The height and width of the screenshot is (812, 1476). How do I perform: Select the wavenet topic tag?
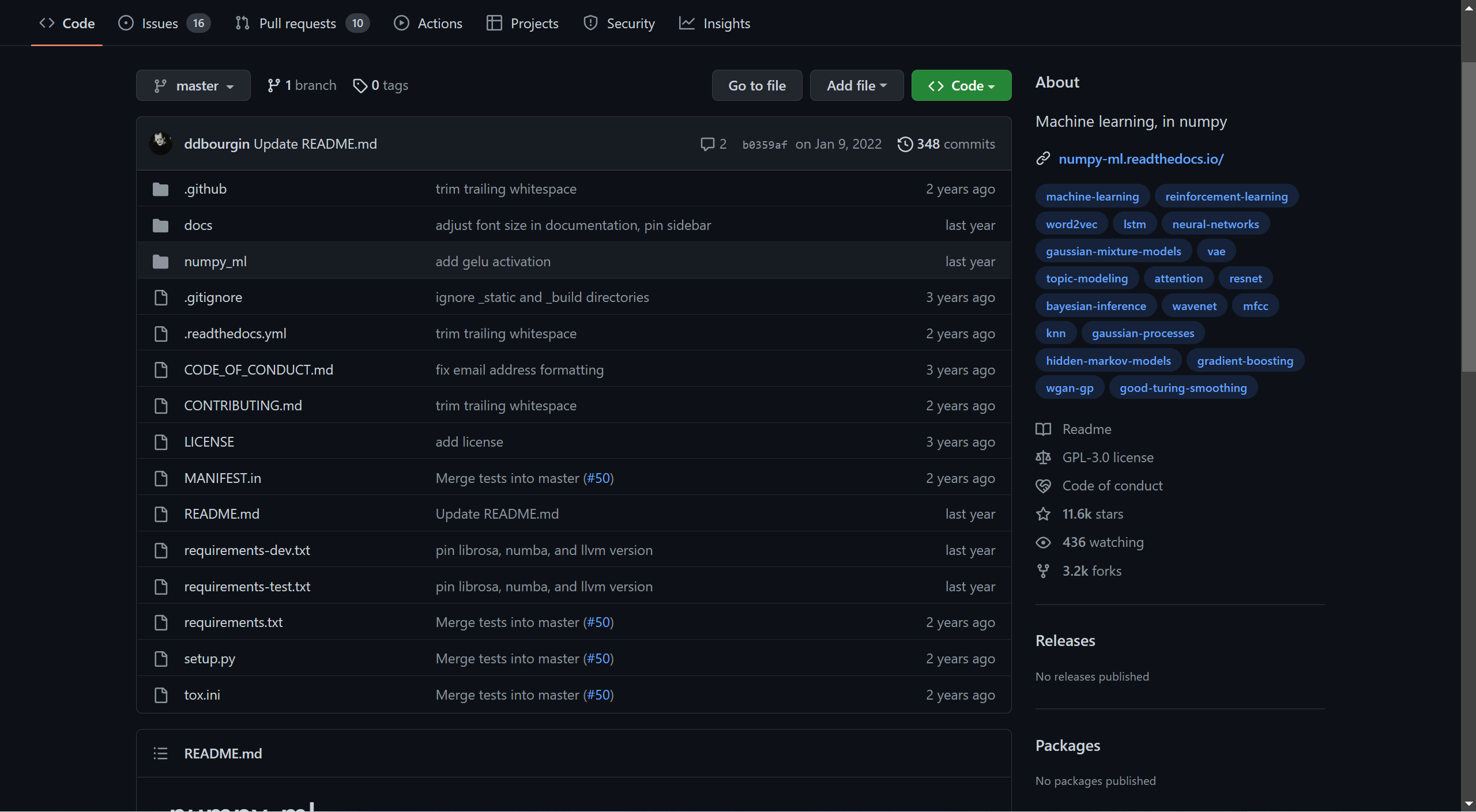(x=1194, y=306)
